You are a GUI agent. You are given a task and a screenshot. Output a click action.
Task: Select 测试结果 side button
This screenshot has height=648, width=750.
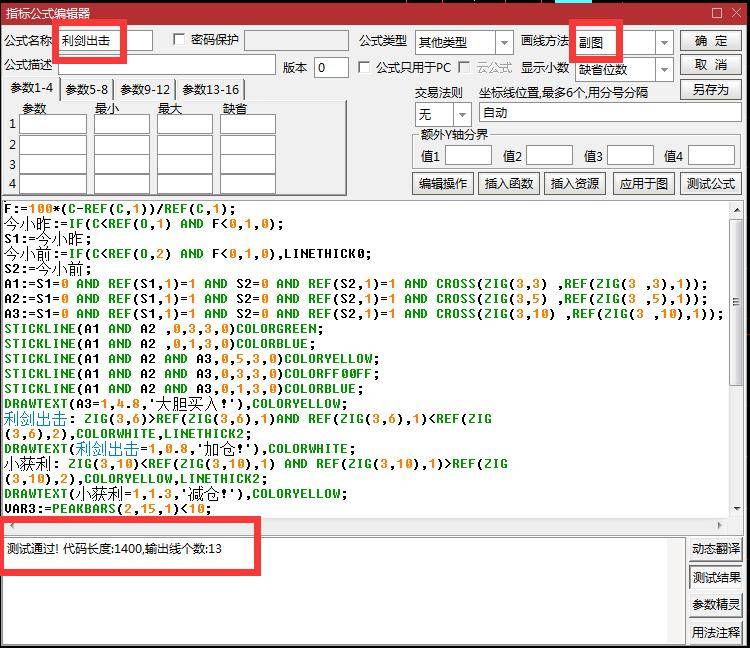coord(716,577)
